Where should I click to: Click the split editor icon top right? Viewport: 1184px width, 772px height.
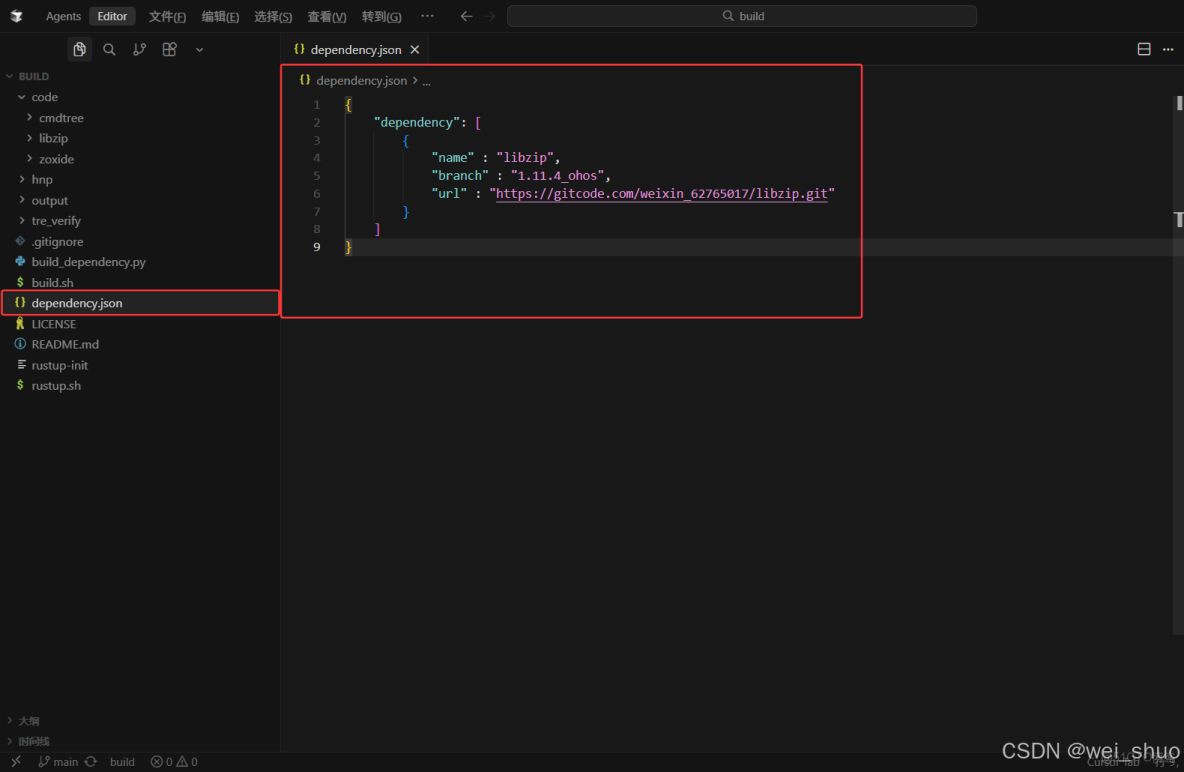[x=1143, y=48]
